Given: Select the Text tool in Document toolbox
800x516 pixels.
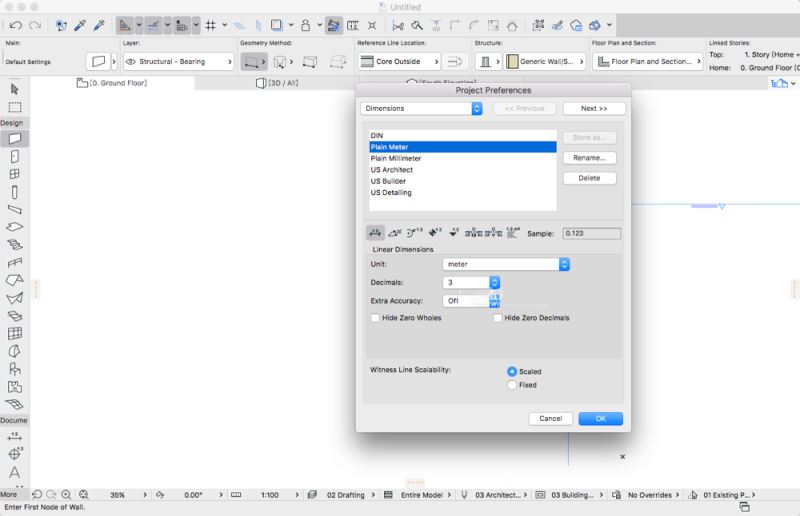Looking at the screenshot, I should (15, 472).
